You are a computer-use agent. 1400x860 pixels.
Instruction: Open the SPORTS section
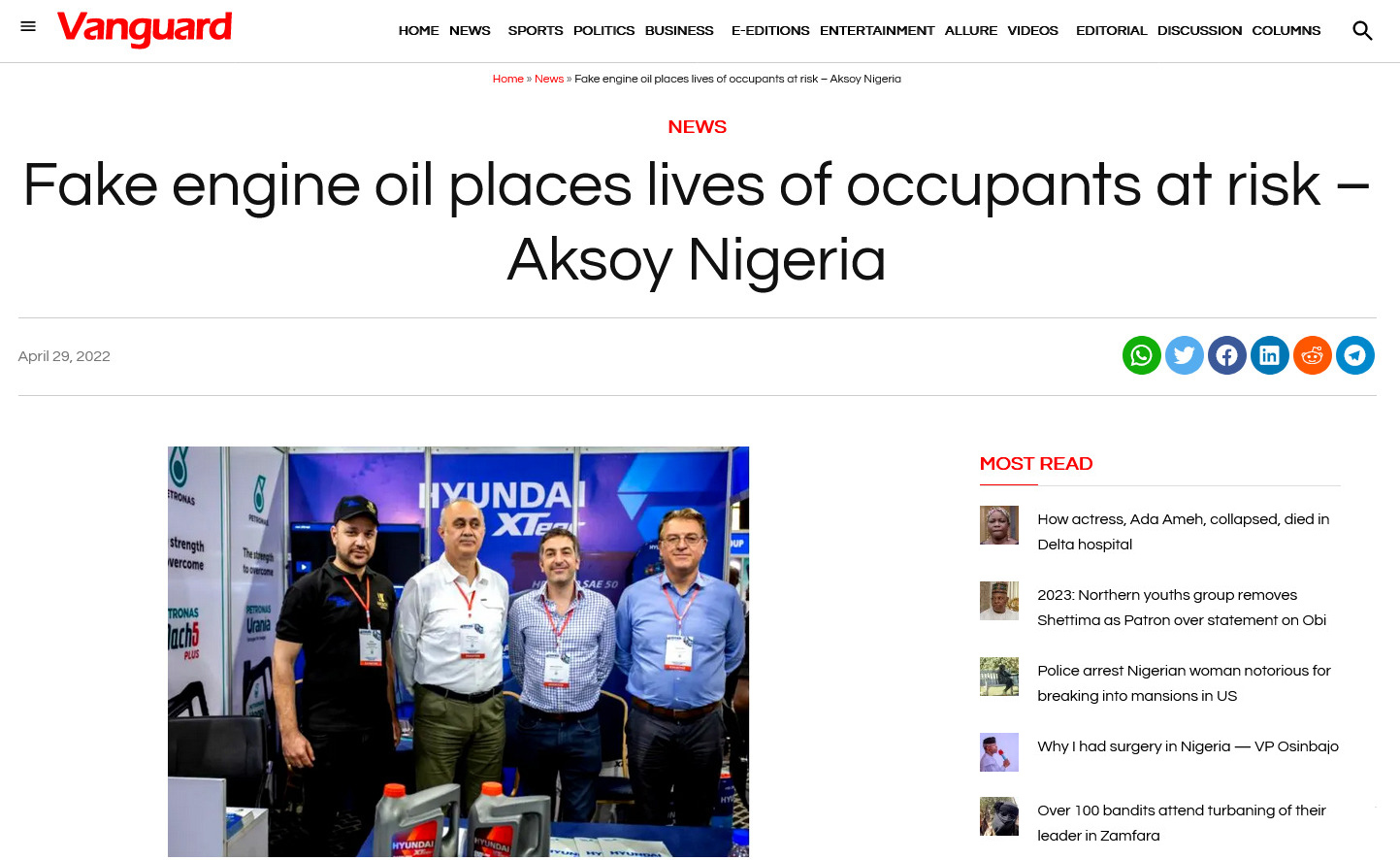[536, 31]
